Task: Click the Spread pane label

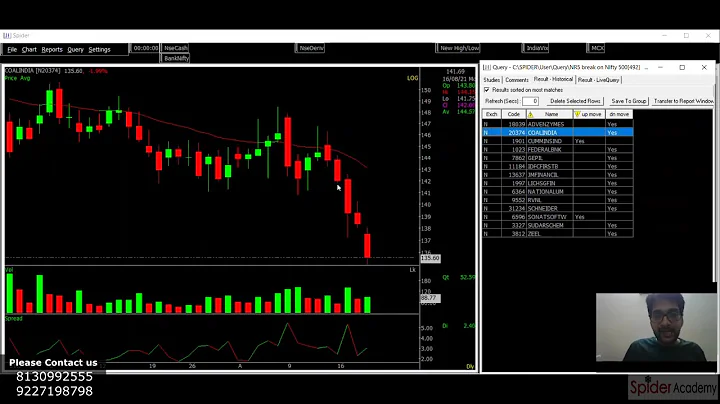Action: pyautogui.click(x=14, y=318)
